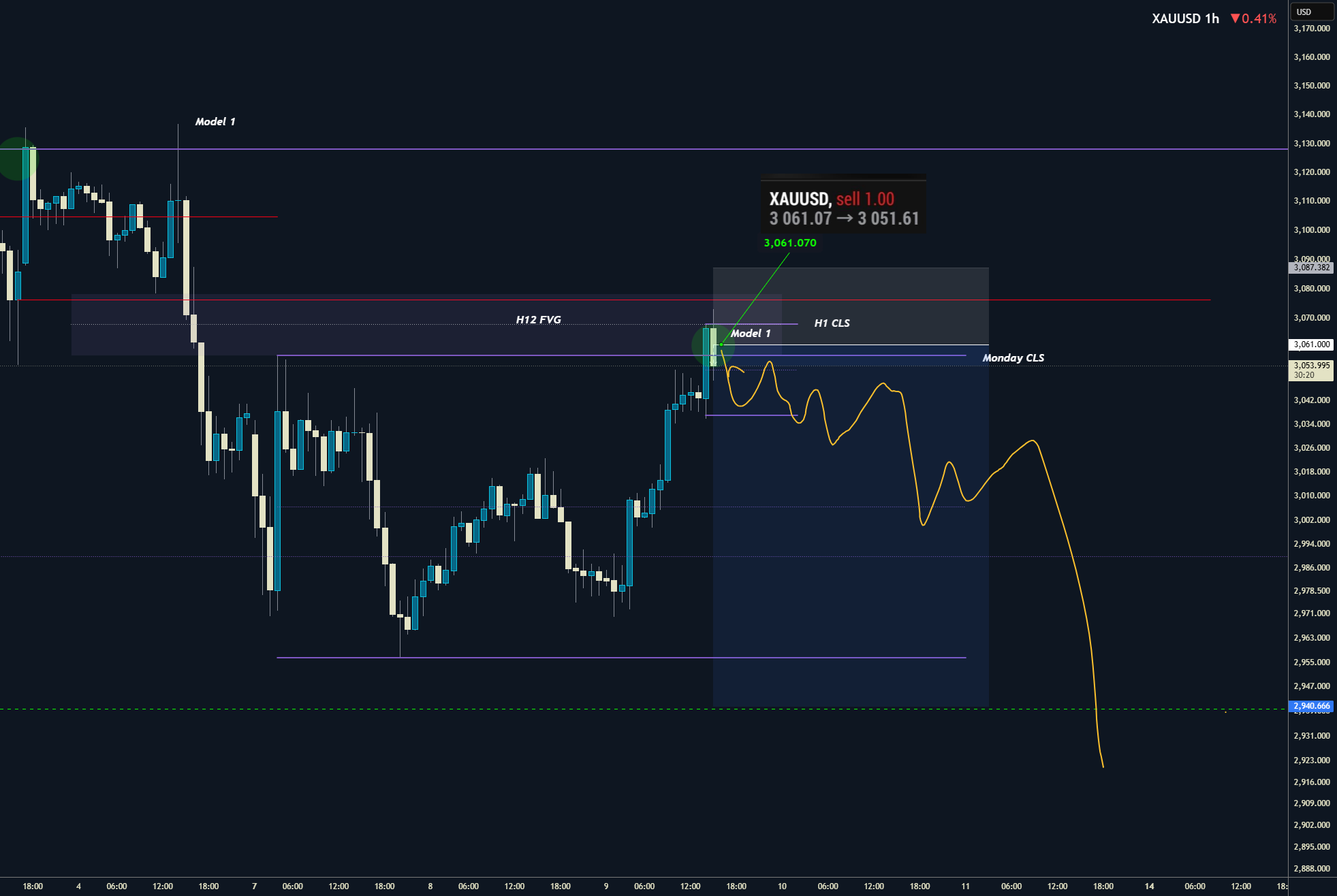
Task: Select the Monday CLS text label
Action: 1013,358
